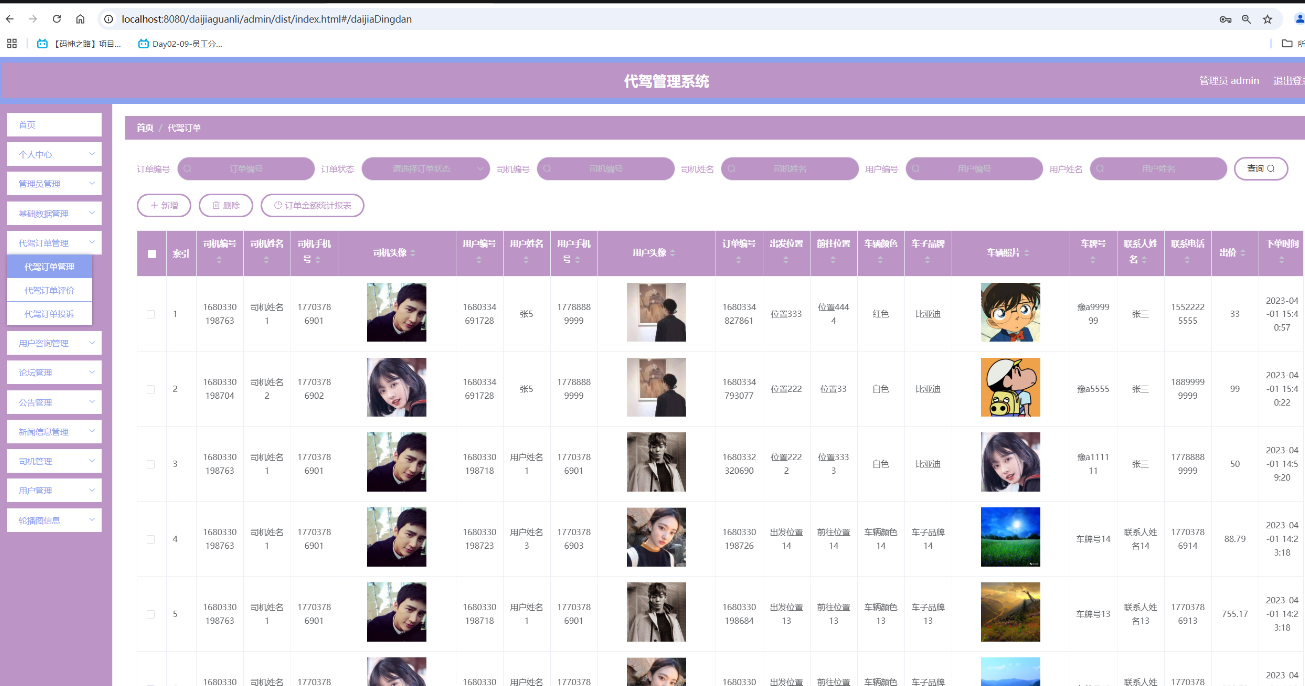1305x686 pixels.
Task: Expand the 轮播图信息 sidebar menu
Action: pos(54,520)
